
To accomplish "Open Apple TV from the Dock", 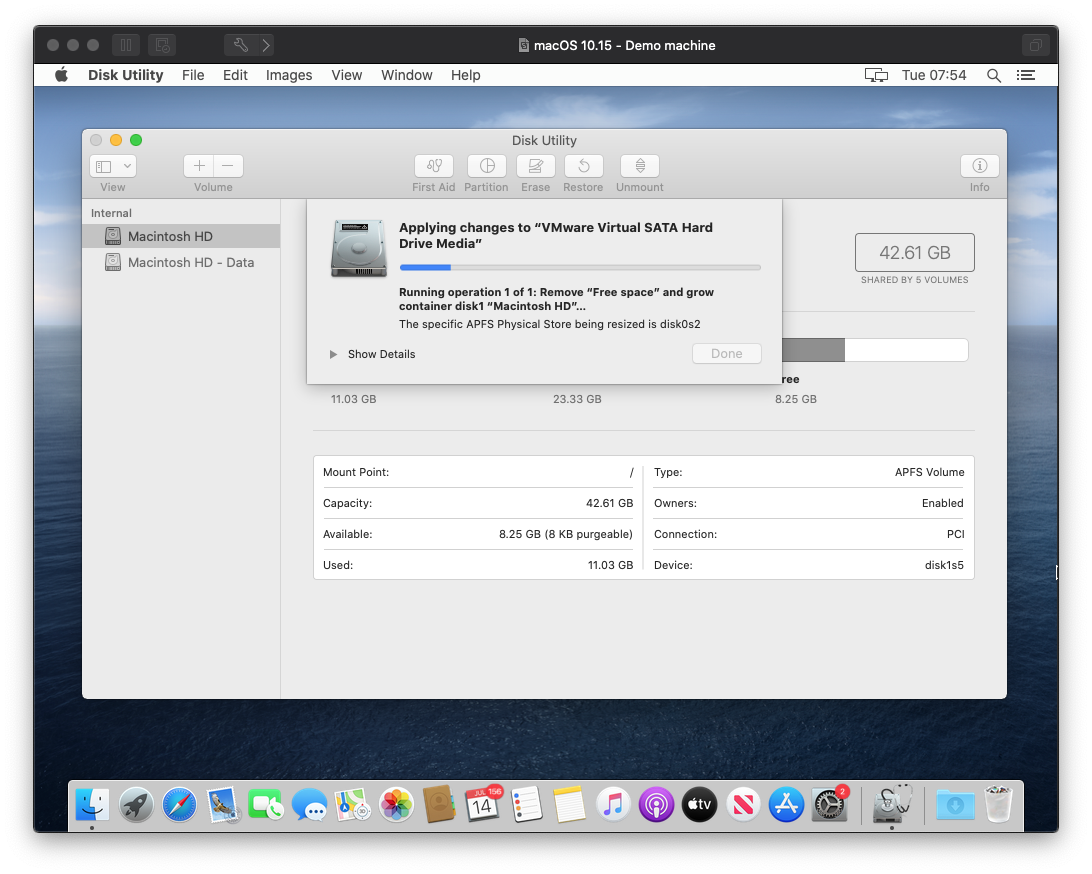I will (x=699, y=805).
